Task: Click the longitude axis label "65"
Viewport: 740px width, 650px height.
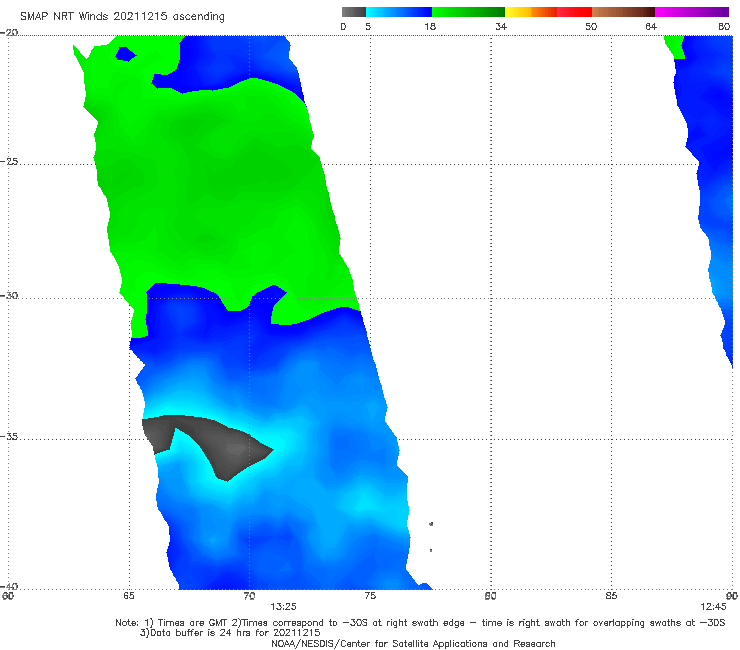Action: click(129, 596)
